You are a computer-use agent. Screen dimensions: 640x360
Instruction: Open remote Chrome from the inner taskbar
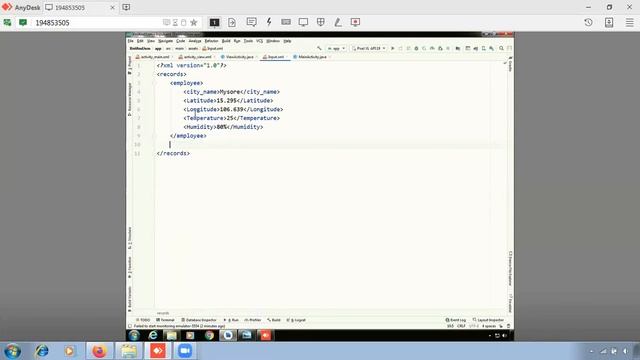[x=209, y=336]
